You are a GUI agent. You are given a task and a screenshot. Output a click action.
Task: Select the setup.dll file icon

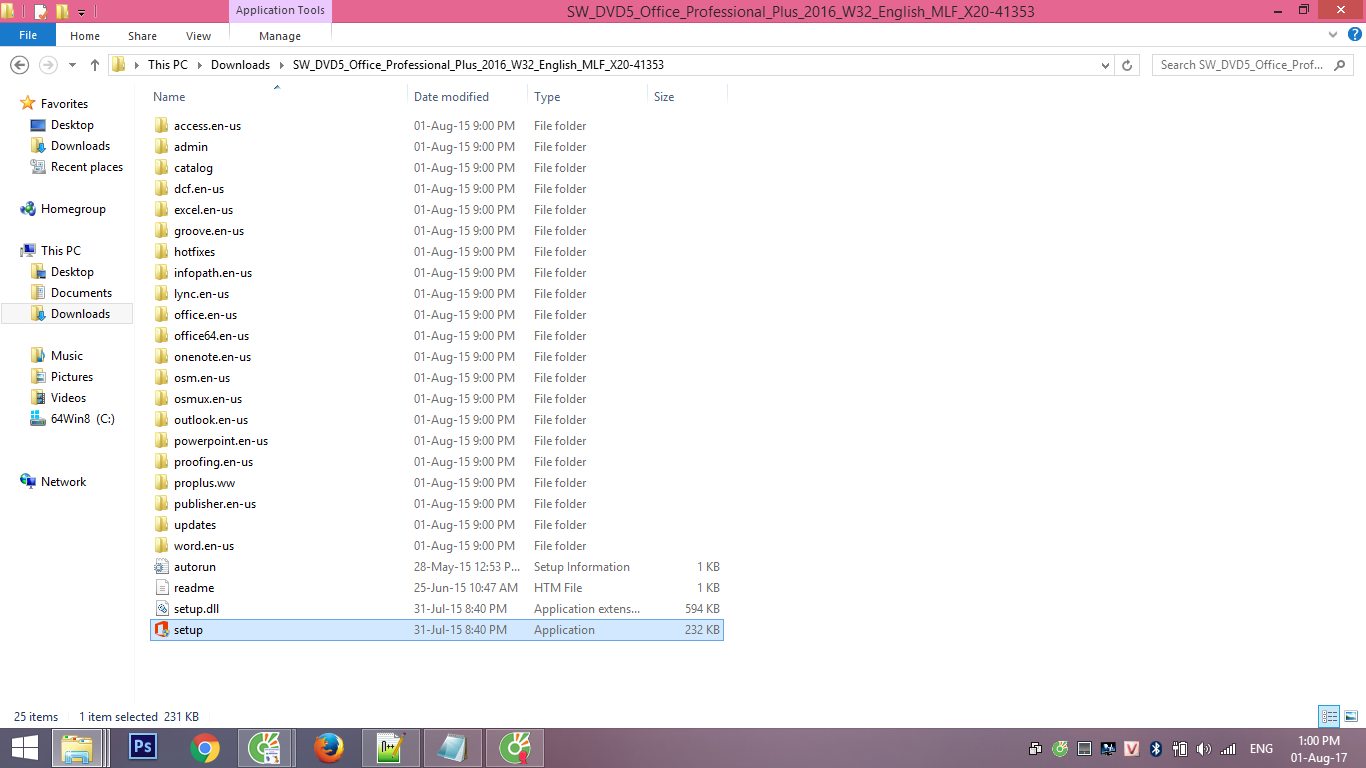(162, 609)
